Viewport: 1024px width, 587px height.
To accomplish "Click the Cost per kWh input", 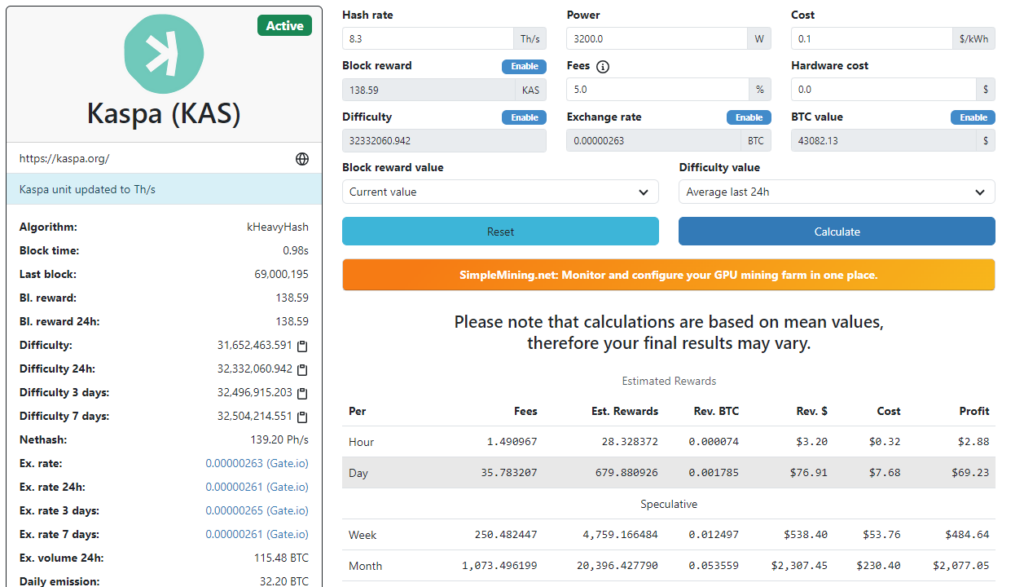I will 871,39.
